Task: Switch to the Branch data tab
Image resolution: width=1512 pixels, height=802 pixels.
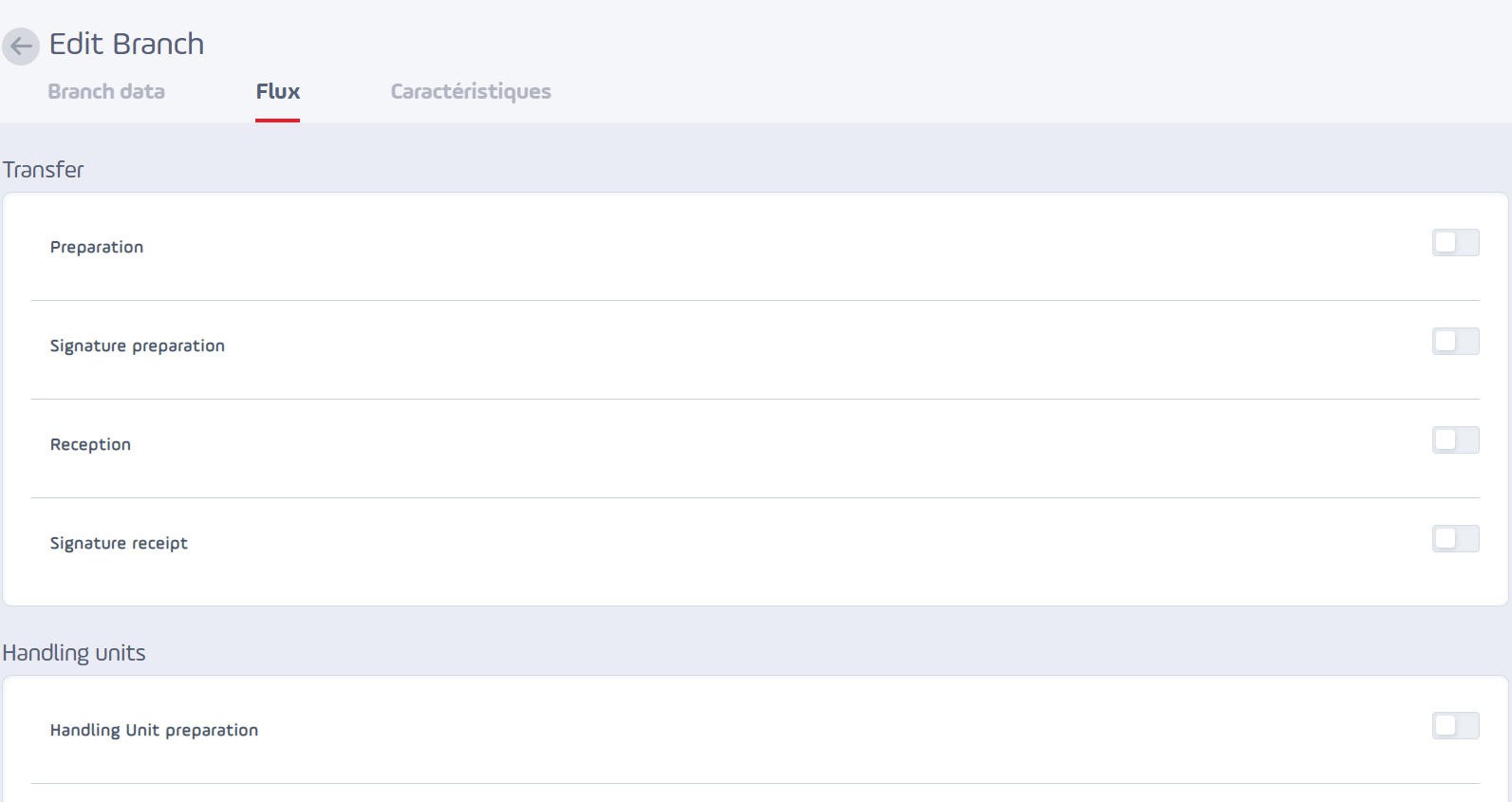Action: (106, 91)
